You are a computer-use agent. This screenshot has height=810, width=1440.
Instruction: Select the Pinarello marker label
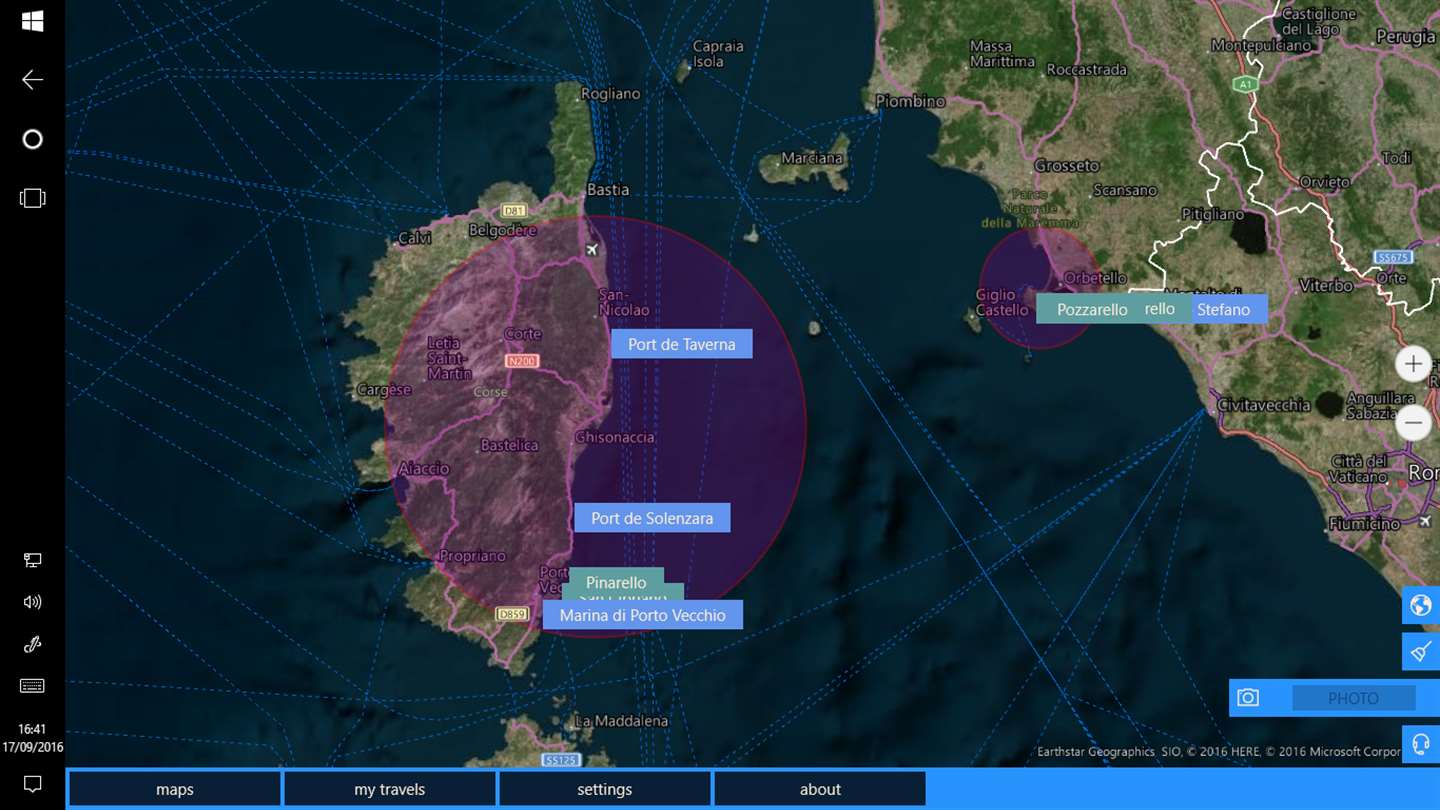pyautogui.click(x=616, y=580)
